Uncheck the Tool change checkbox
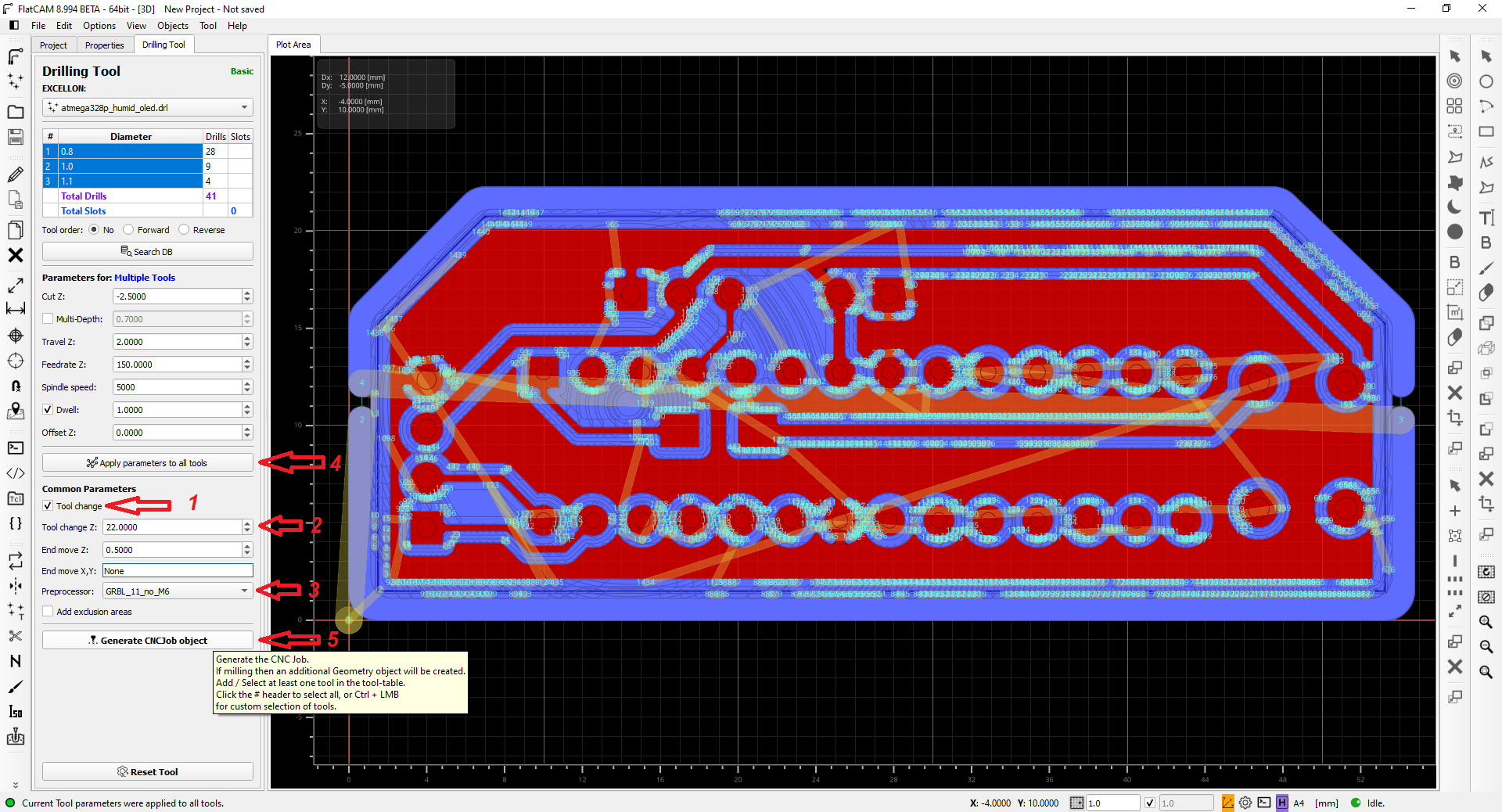The height and width of the screenshot is (812, 1502). click(x=48, y=506)
